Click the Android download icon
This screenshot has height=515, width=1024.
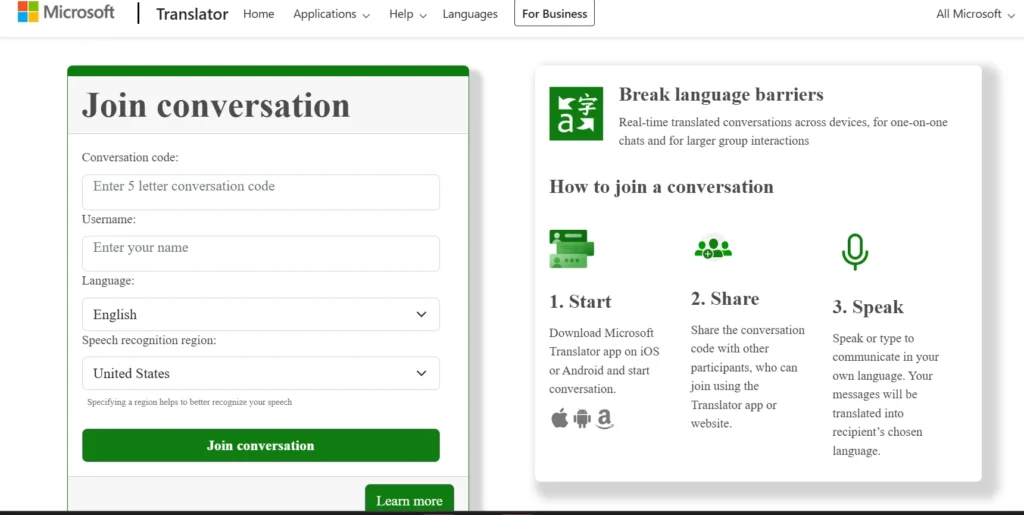point(582,418)
